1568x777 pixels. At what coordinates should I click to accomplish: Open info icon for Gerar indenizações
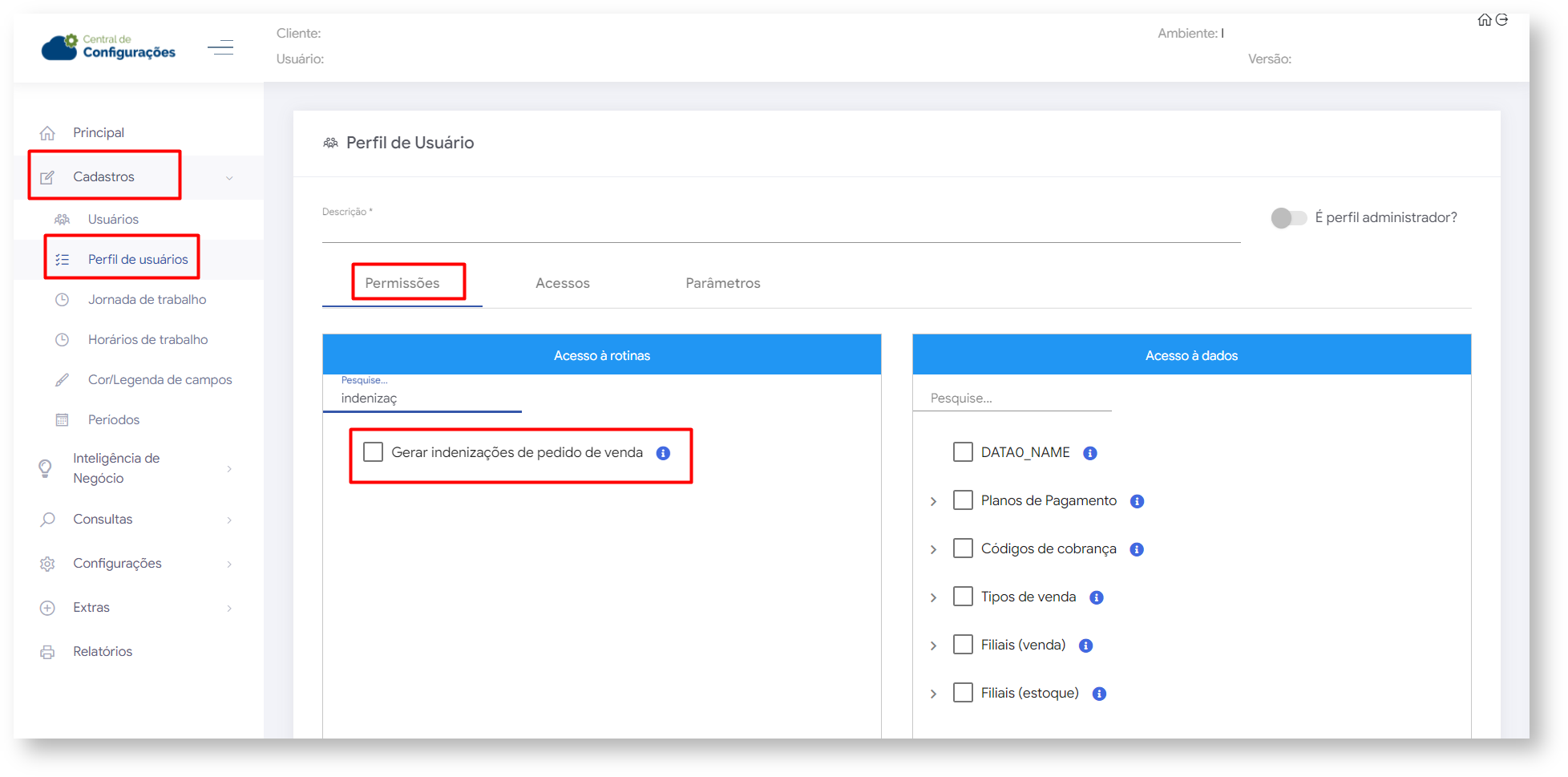pyautogui.click(x=663, y=453)
